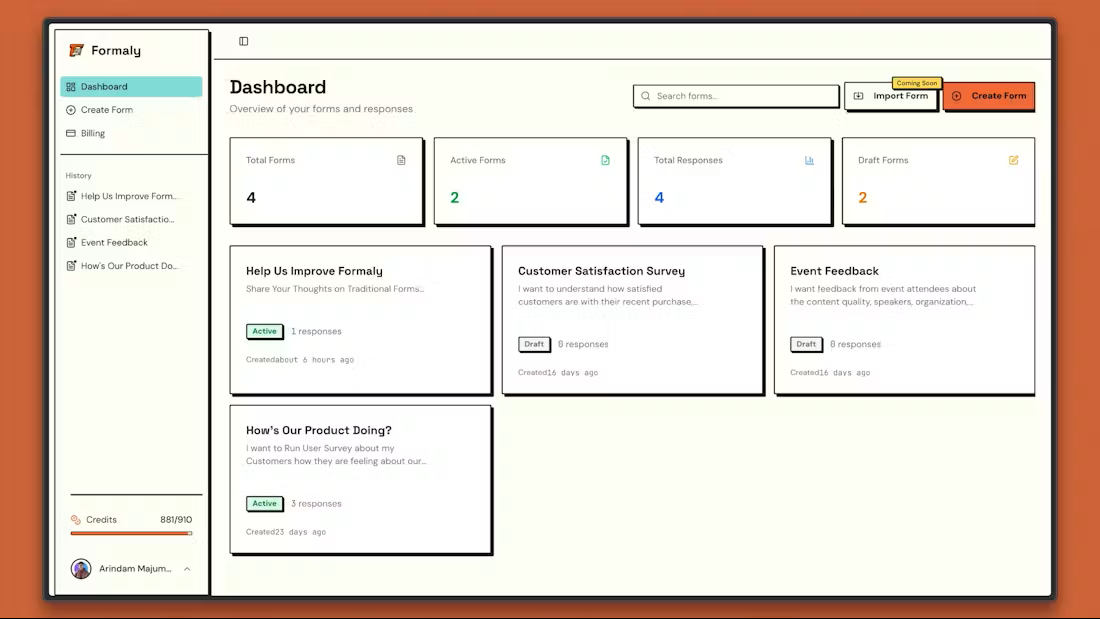Screen dimensions: 1100x619
Task: Click the Import Form button
Action: click(891, 96)
